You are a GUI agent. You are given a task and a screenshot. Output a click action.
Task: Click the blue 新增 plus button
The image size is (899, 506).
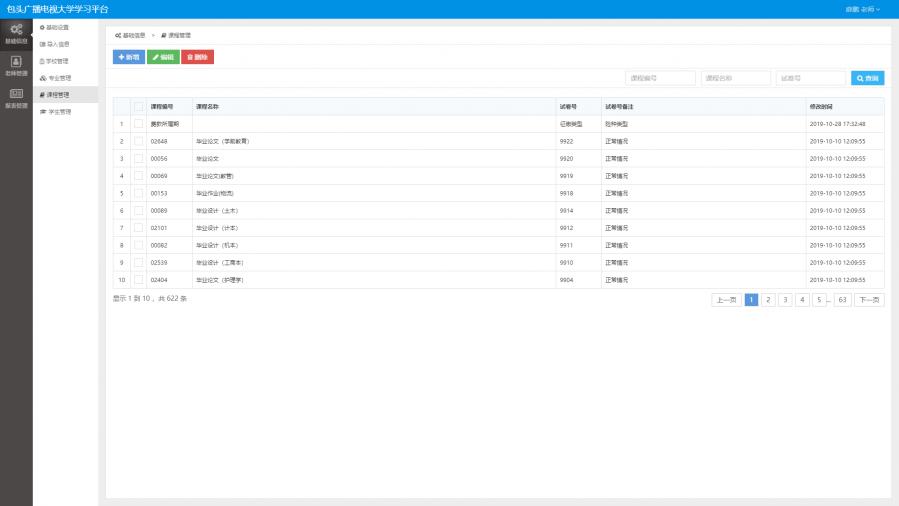[x=128, y=57]
